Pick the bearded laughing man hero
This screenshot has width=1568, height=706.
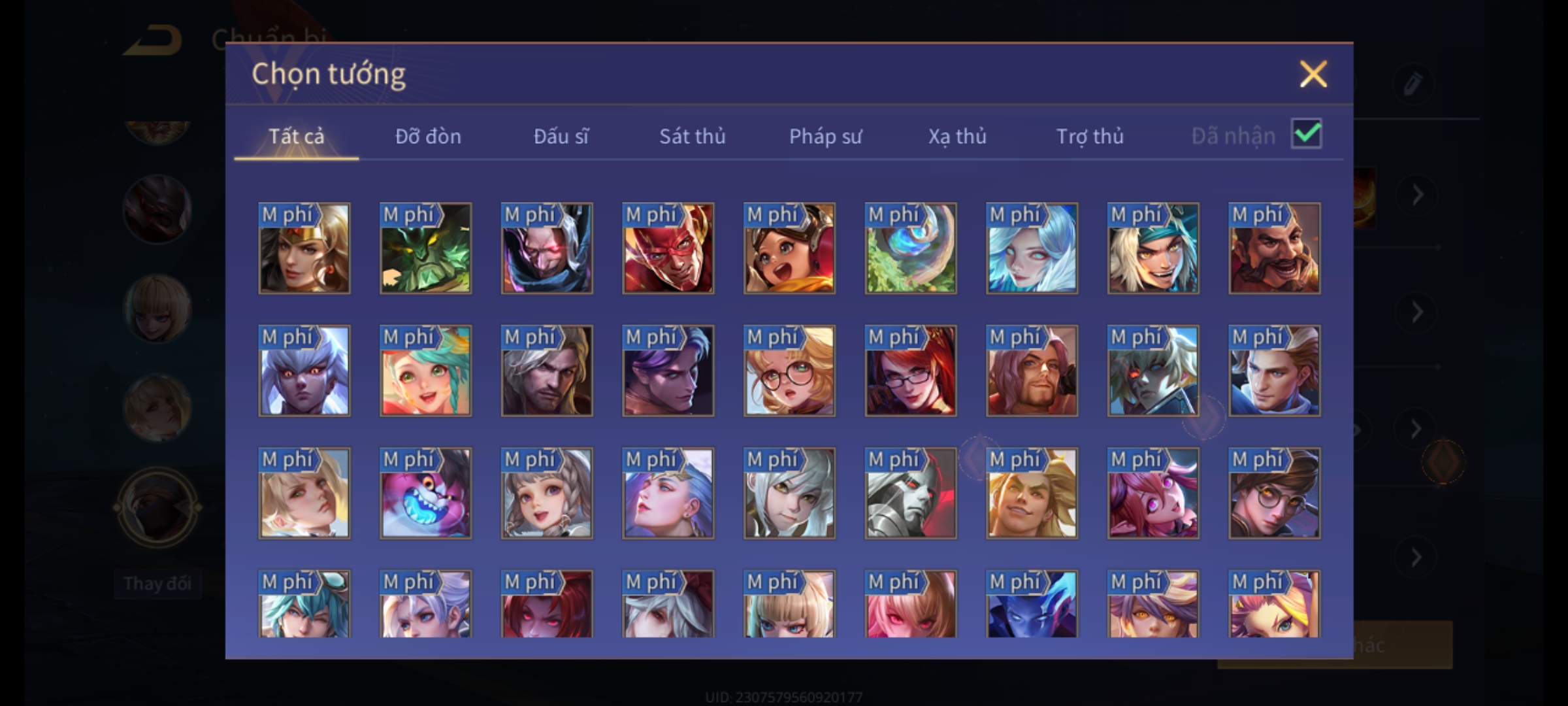click(1274, 248)
